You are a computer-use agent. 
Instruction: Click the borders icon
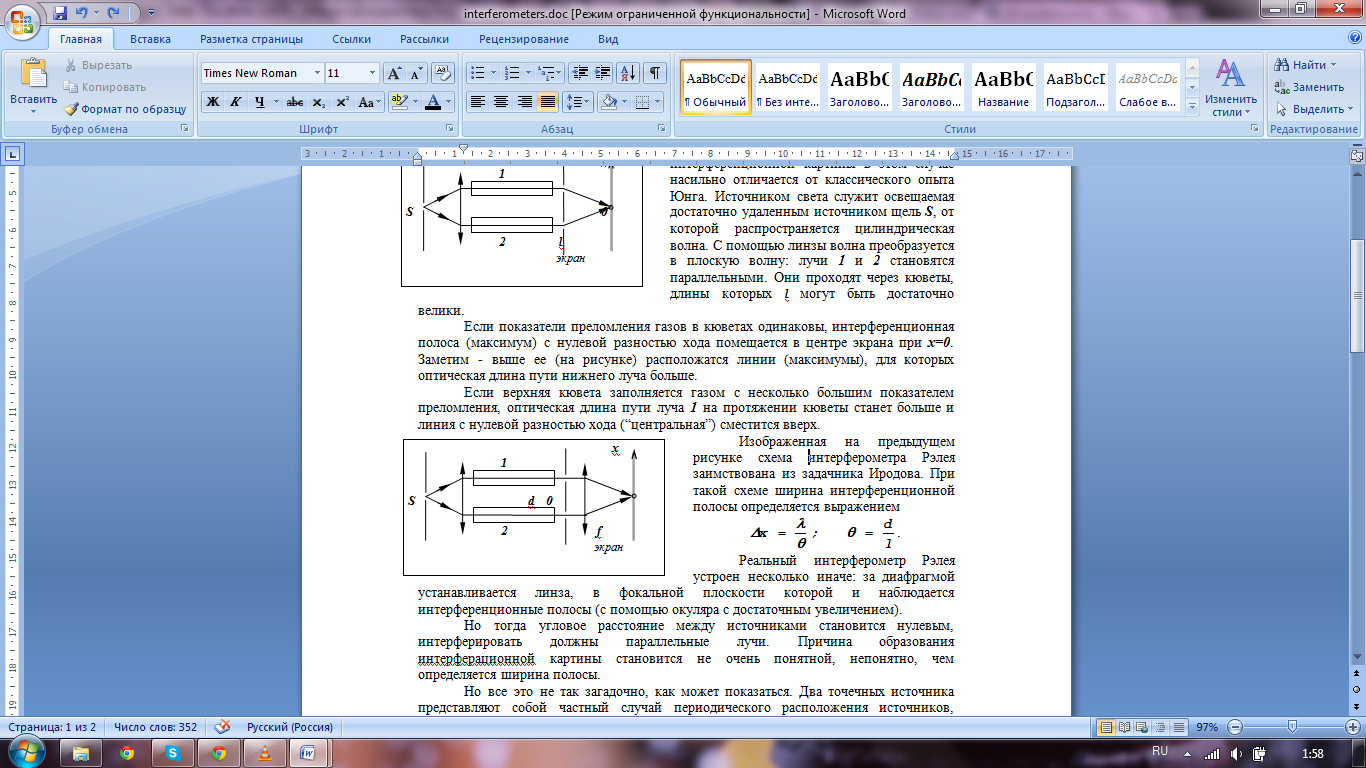pos(643,102)
